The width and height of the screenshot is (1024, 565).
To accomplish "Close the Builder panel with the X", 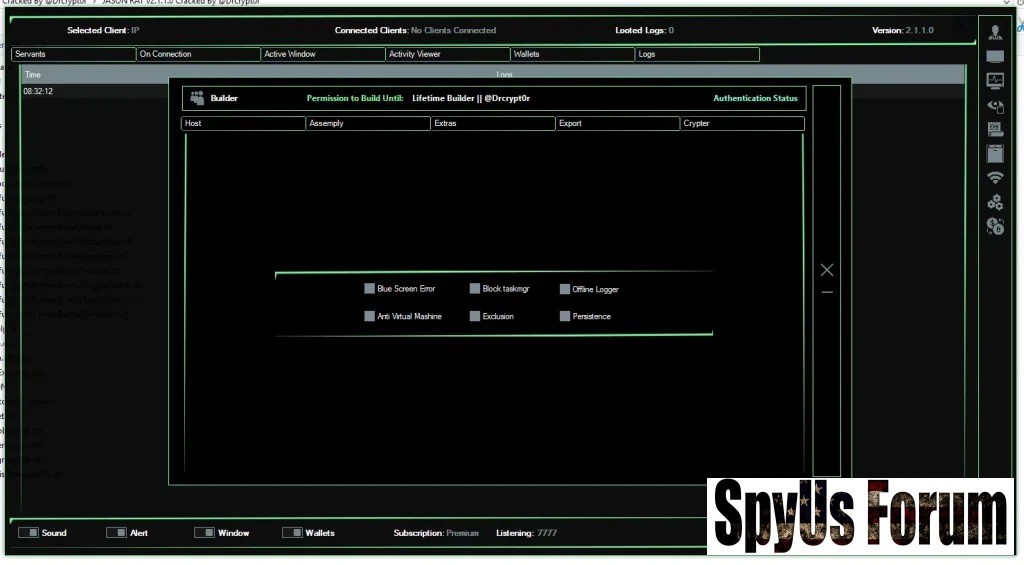I will click(827, 270).
